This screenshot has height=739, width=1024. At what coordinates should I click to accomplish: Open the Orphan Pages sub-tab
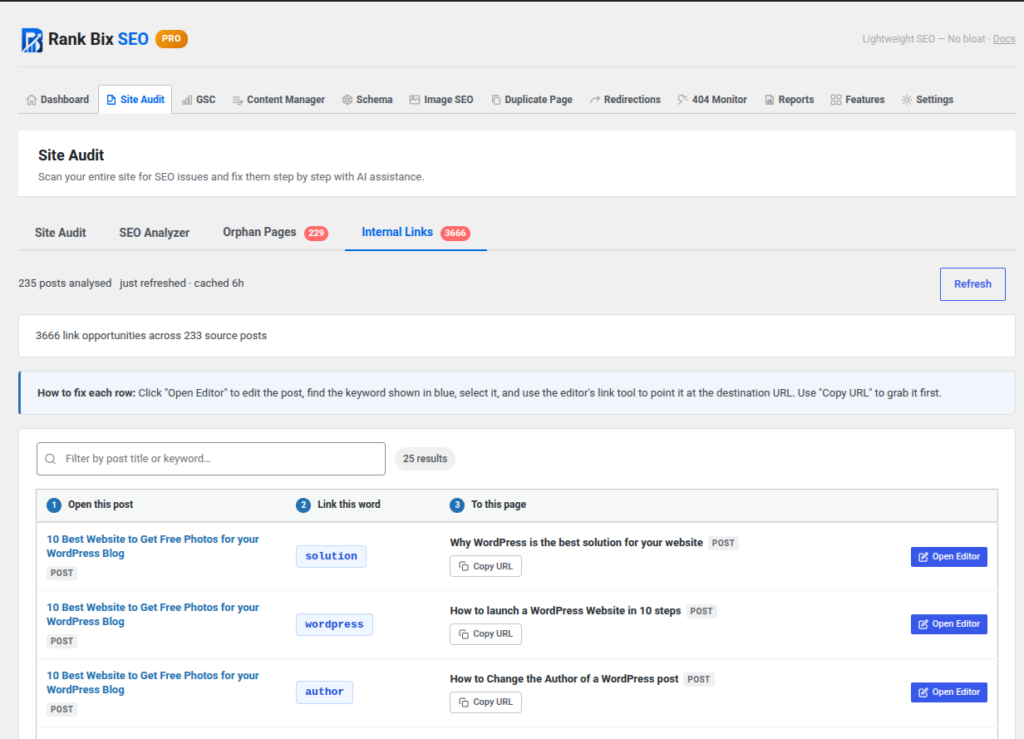pyautogui.click(x=275, y=233)
